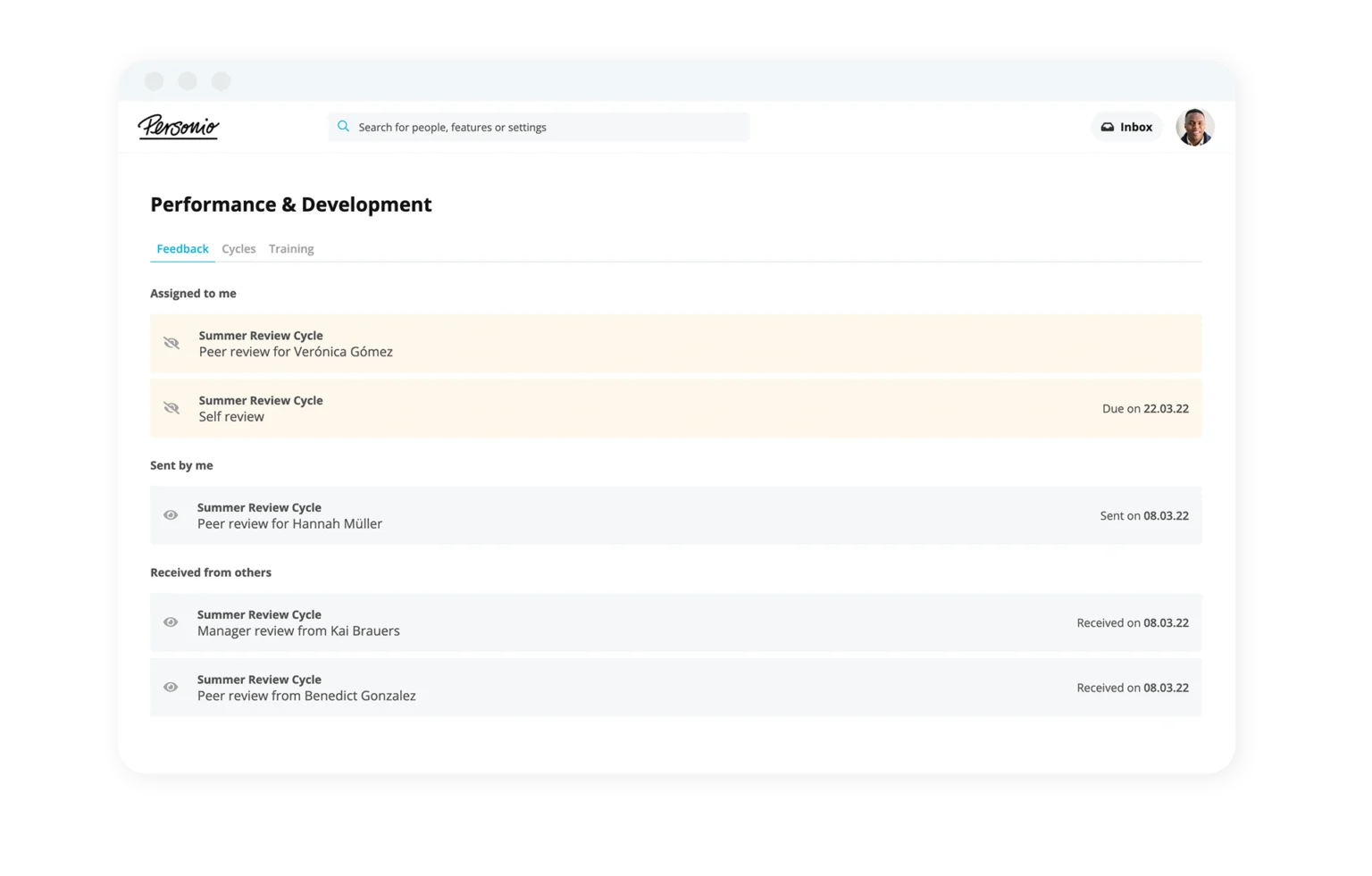The image size is (1372, 876).
Task: Switch to the Training tab
Action: pos(291,249)
